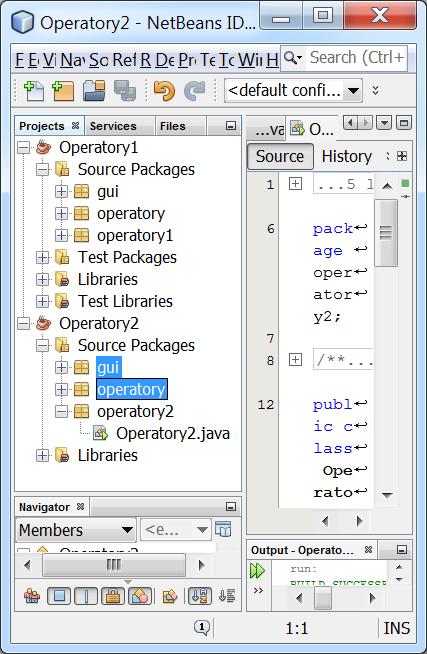The width and height of the screenshot is (427, 654).
Task: Click the Navigator horizontal scrollbar thumb
Action: pyautogui.click(x=114, y=565)
